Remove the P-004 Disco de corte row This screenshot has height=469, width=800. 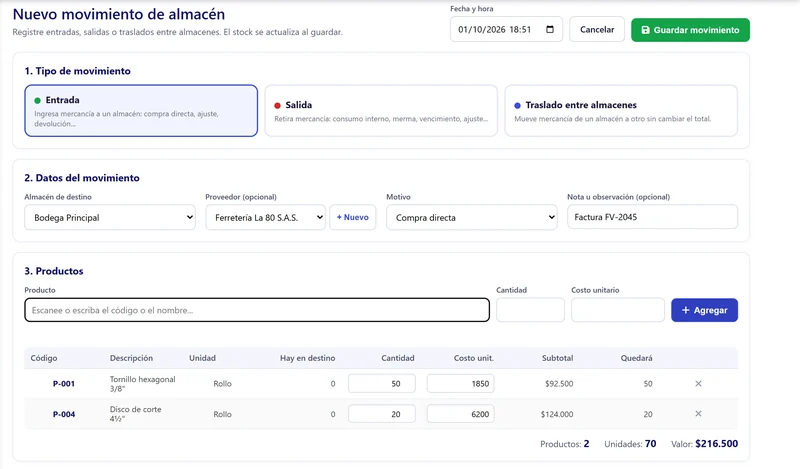(x=698, y=414)
